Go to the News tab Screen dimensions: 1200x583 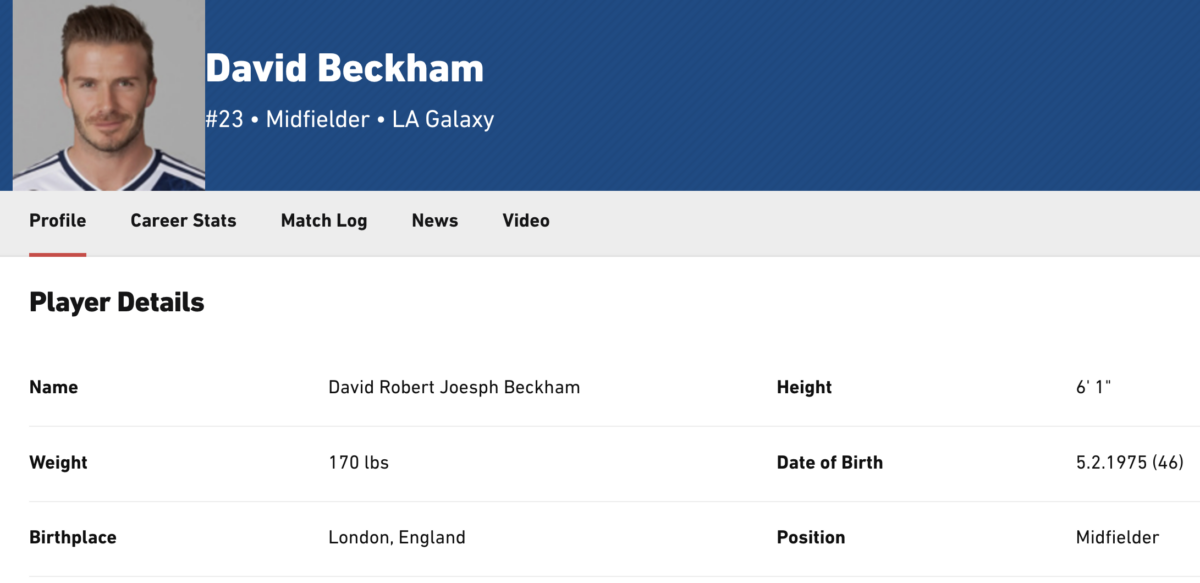[435, 221]
